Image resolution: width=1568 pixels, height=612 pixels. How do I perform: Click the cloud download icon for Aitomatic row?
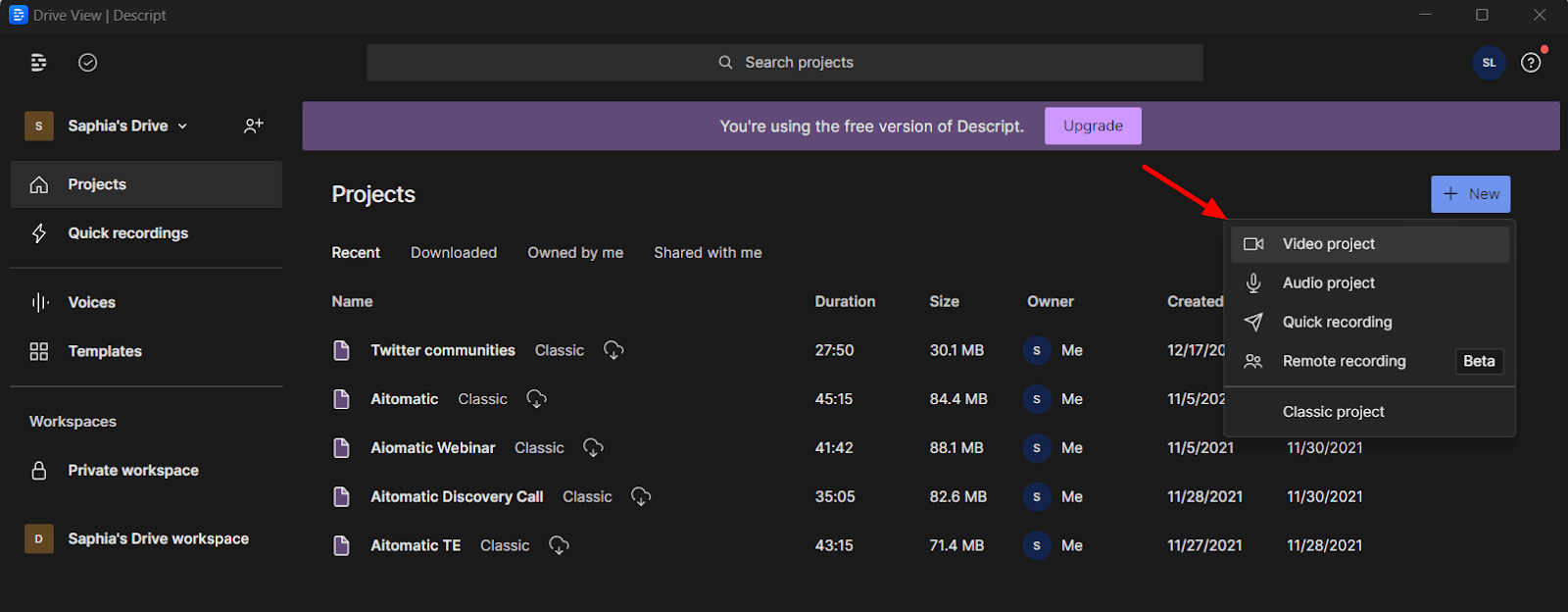click(536, 399)
